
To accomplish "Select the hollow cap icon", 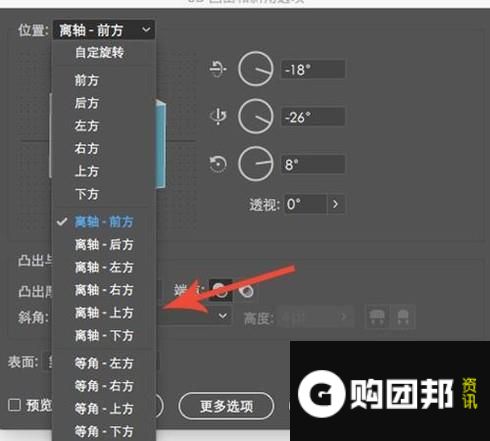I will tap(246, 291).
